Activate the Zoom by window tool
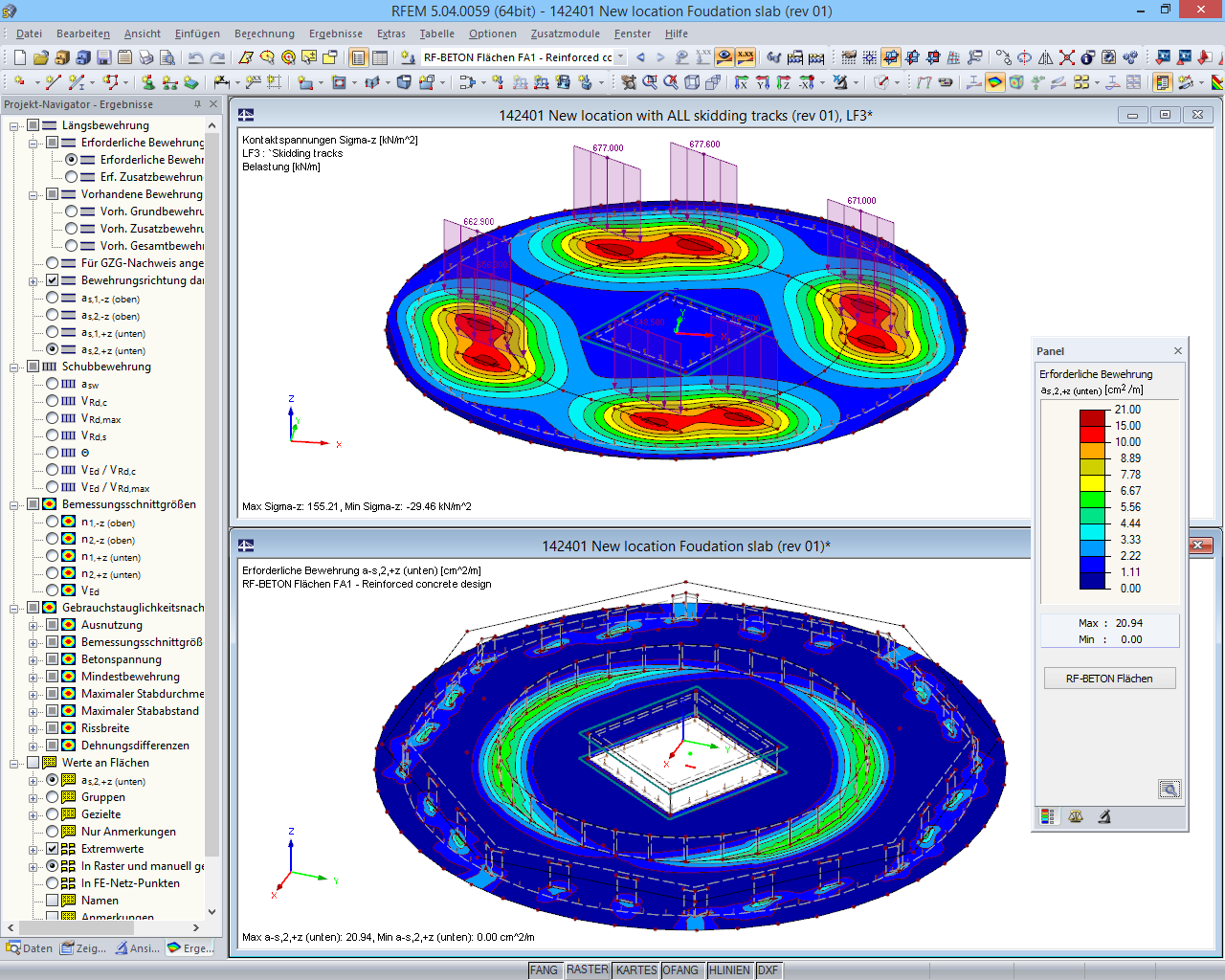 pos(650,82)
